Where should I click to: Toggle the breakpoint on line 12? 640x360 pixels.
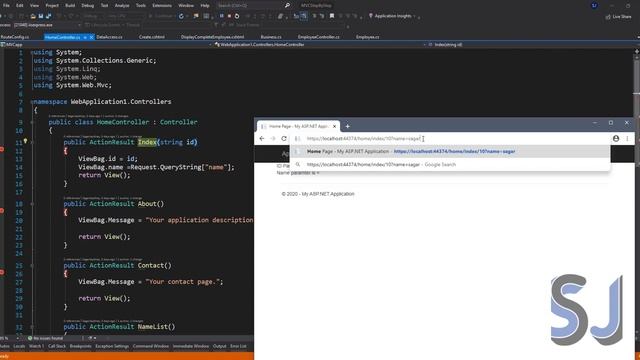[2, 149]
